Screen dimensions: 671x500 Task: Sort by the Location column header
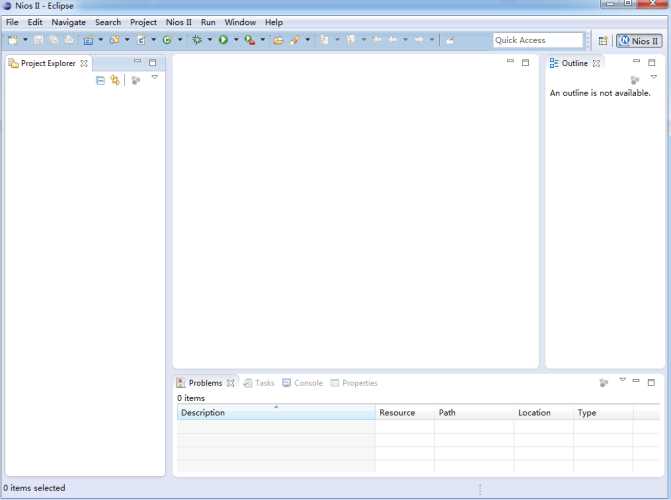(x=543, y=413)
